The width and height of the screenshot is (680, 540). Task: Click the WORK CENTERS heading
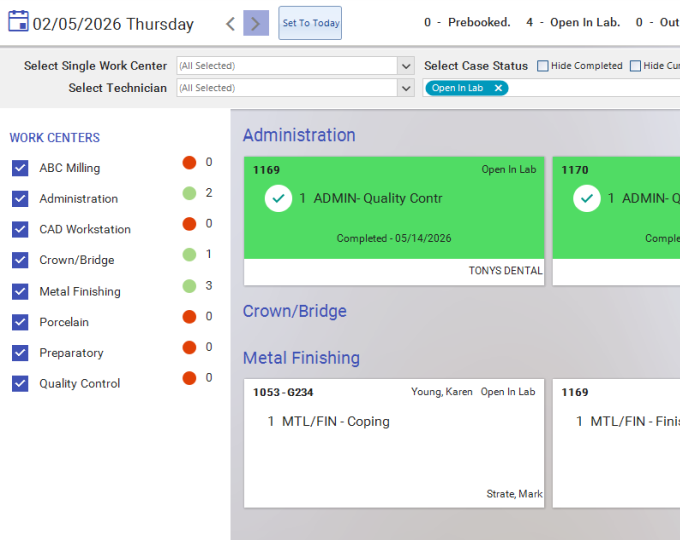tap(55, 138)
